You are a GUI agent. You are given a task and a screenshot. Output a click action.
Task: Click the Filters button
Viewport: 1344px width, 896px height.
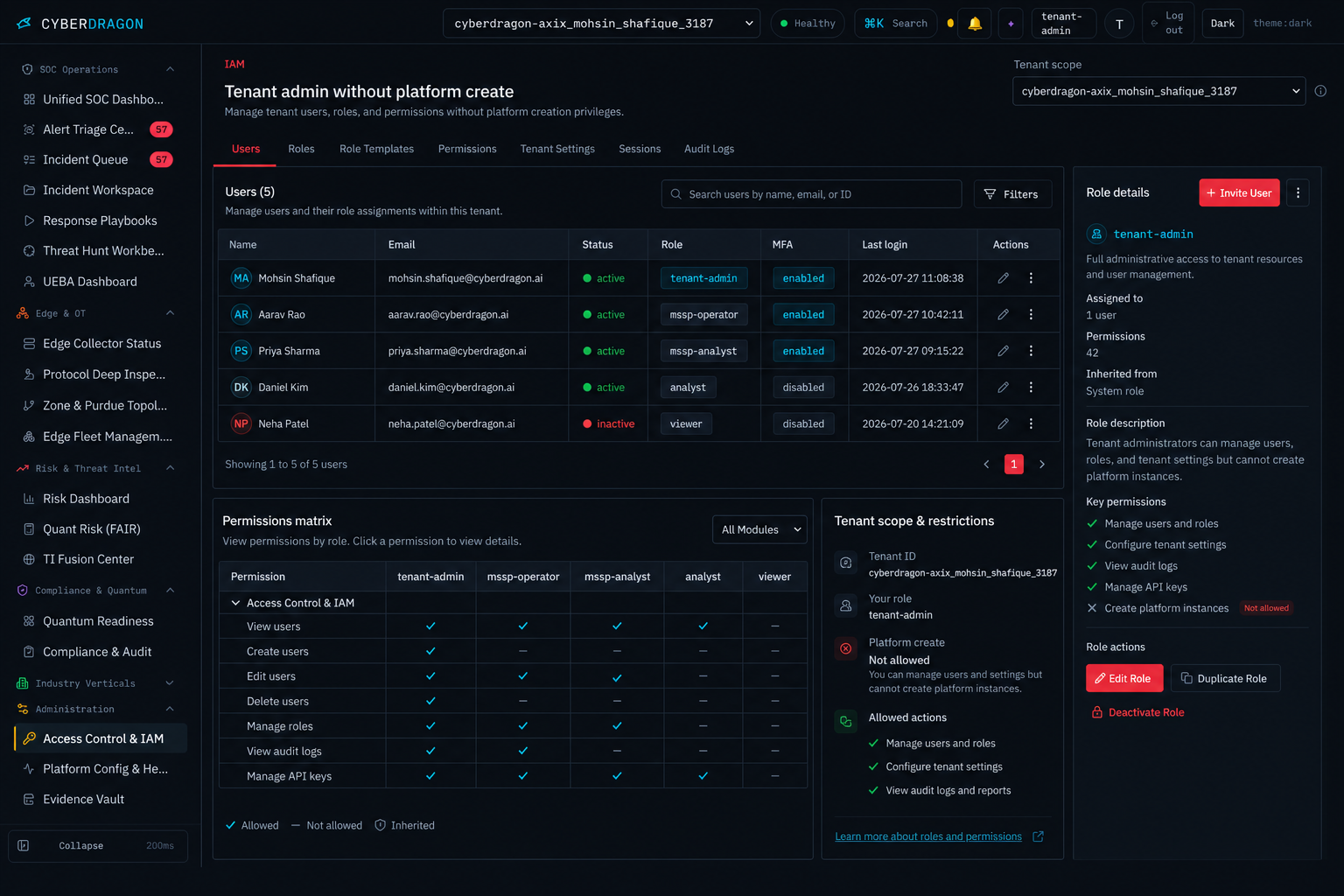coord(1012,194)
